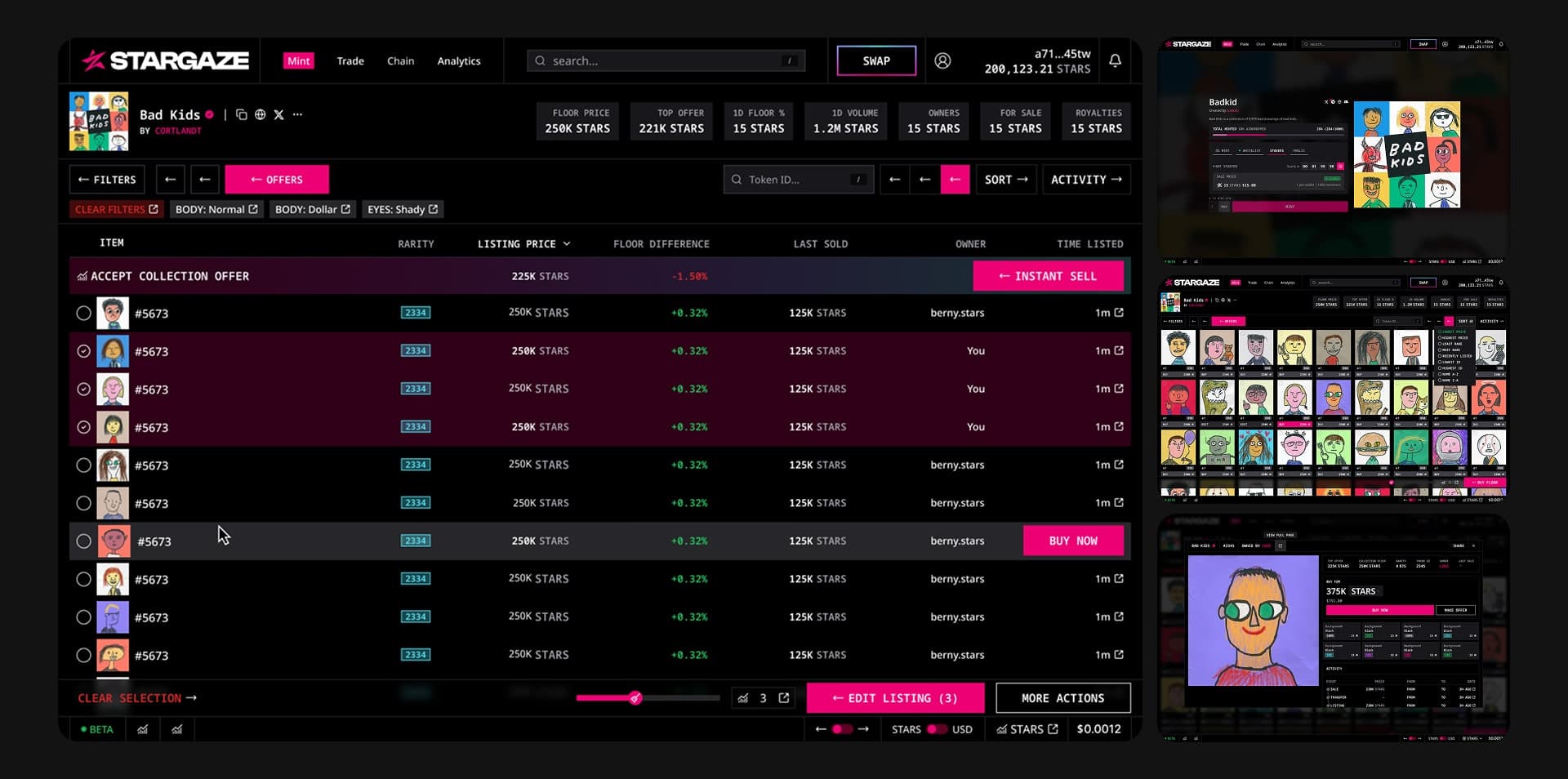This screenshot has height=779, width=1568.
Task: Click the arrow button right of FILTERS
Action: point(170,180)
